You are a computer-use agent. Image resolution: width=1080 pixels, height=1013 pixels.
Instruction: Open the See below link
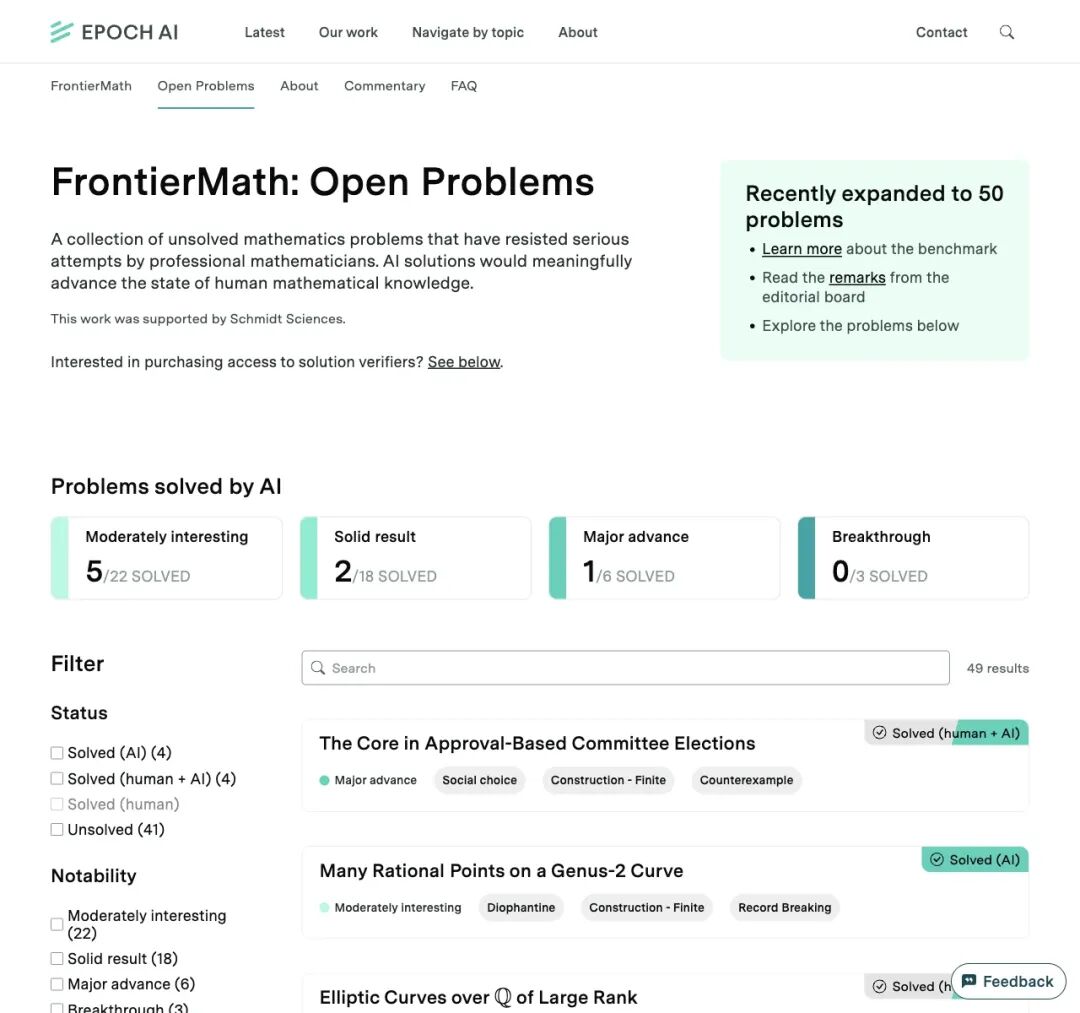pos(464,362)
